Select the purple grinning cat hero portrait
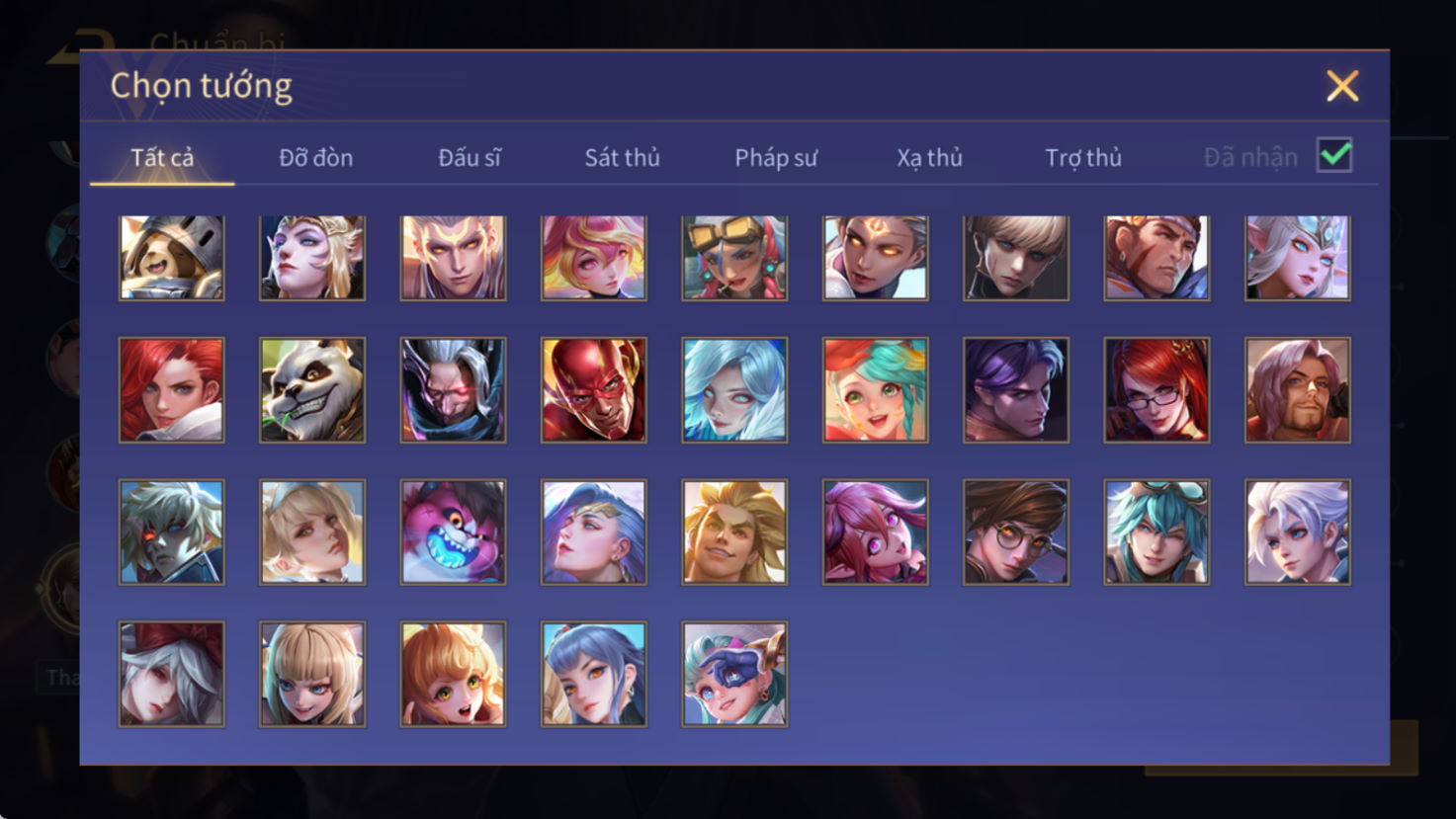Viewport: 1456px width, 819px height. (453, 532)
